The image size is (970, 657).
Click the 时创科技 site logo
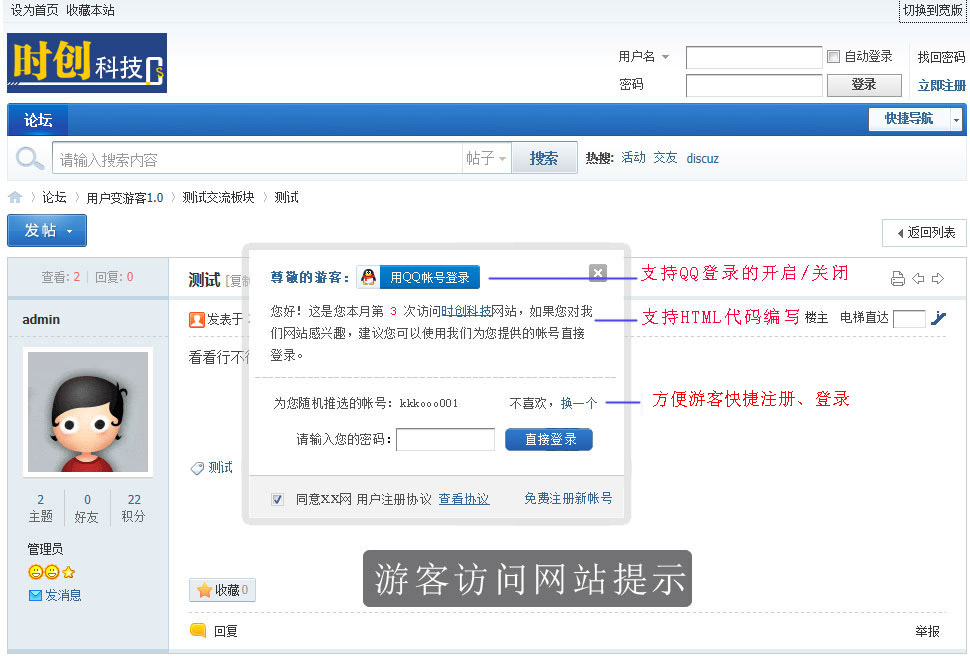coord(87,63)
